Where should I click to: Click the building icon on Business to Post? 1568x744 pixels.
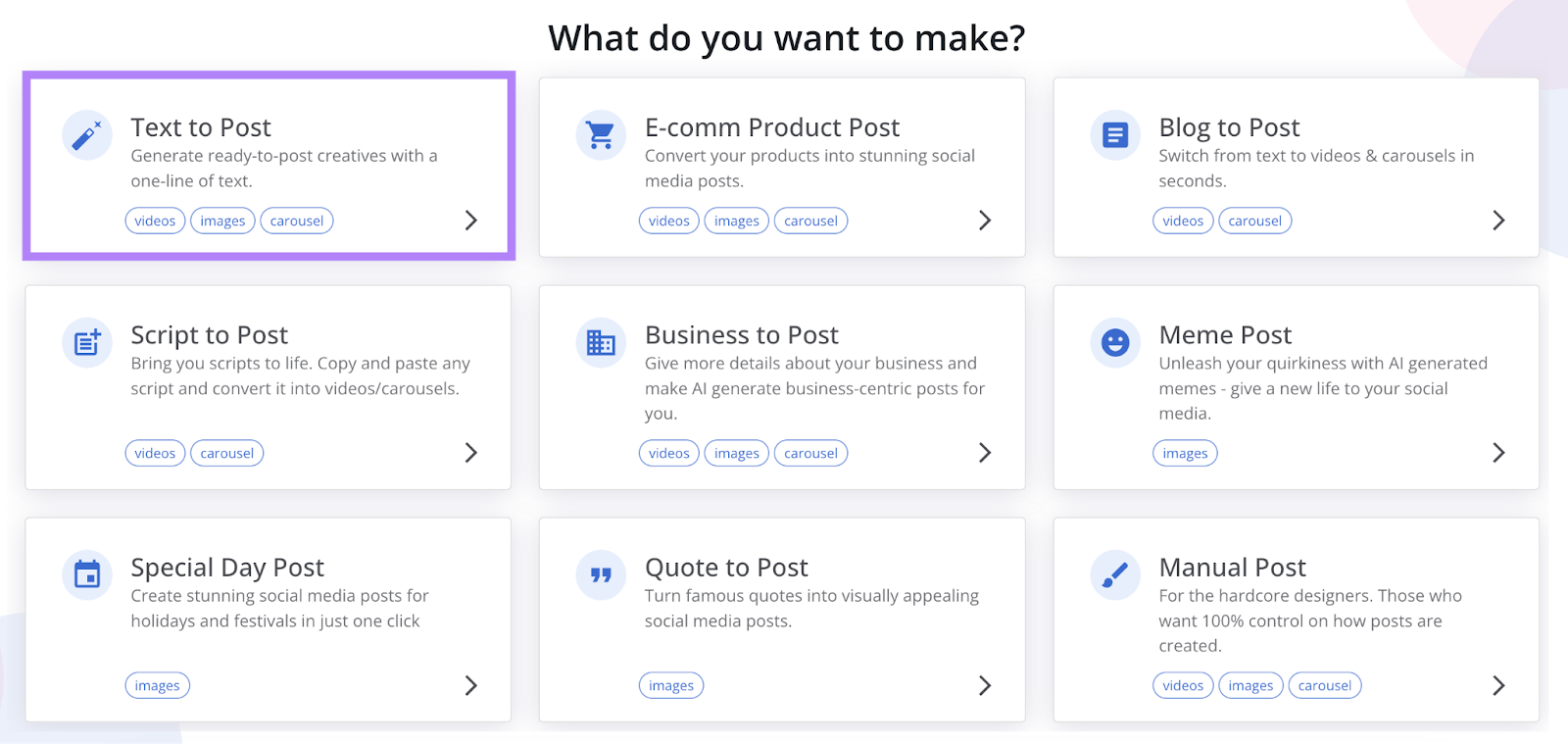(x=601, y=343)
